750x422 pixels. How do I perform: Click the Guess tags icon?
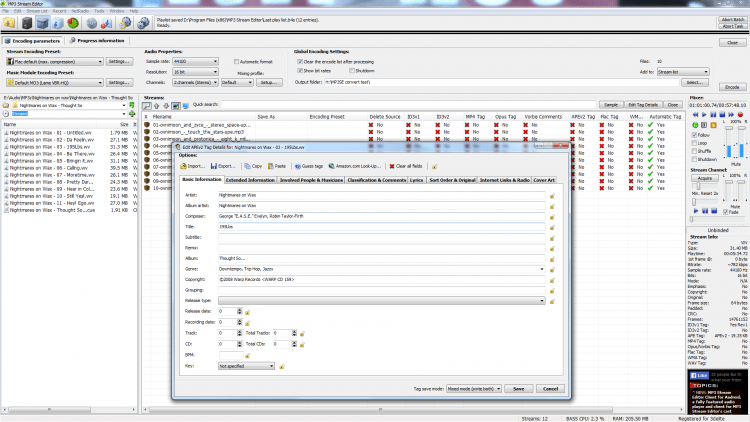(x=299, y=166)
